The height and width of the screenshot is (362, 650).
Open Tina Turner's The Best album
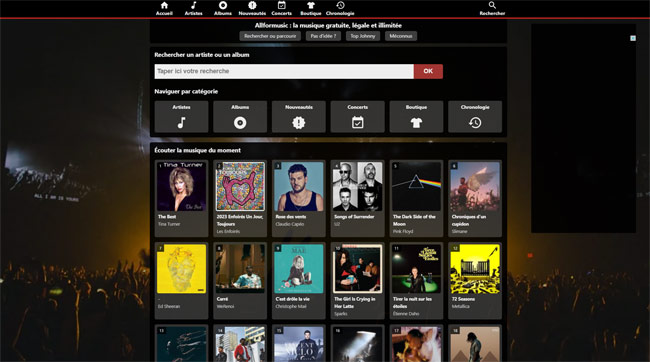pos(182,198)
